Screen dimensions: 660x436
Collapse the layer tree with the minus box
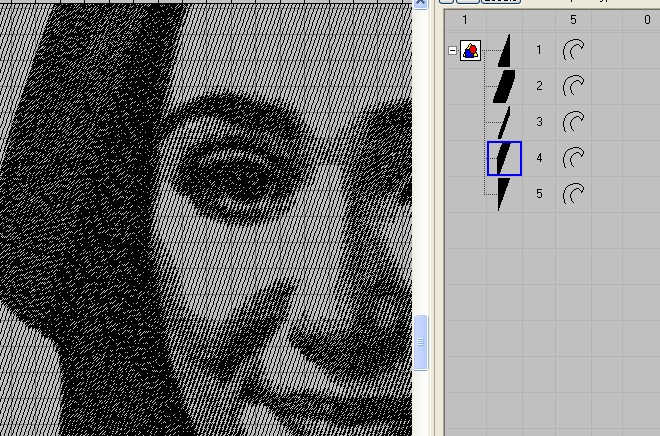(x=452, y=51)
